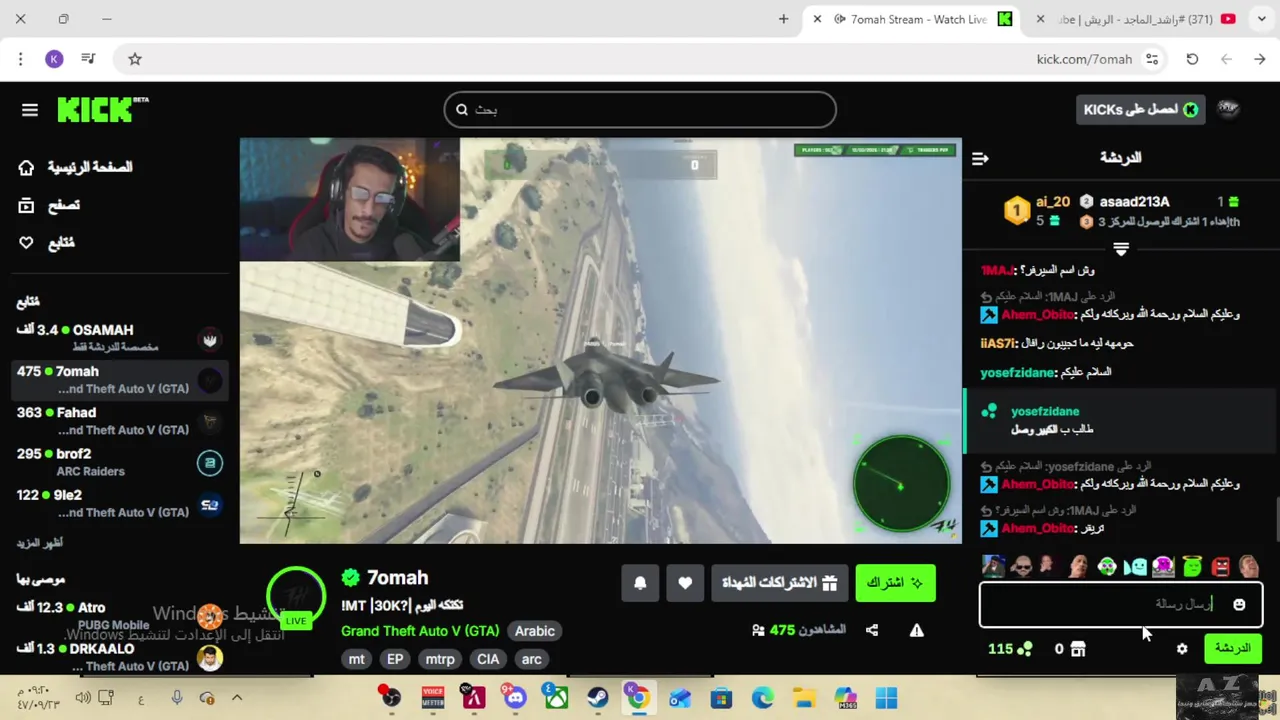Screen dimensions: 1280x720
Task: Click the EP stream tag
Action: pos(395,659)
